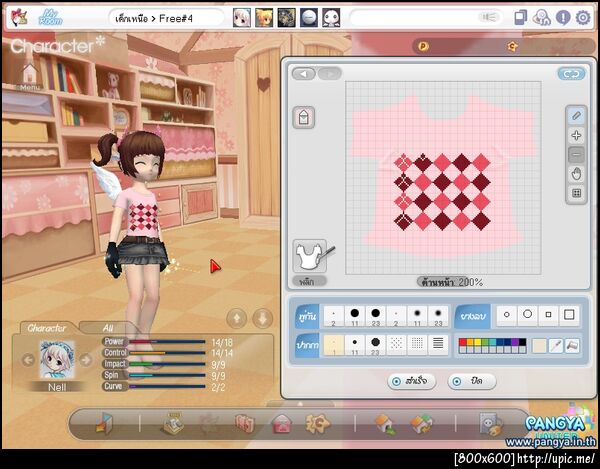Image resolution: width=600 pixels, height=469 pixels.
Task: Pick the yellow color swatch
Action: (478, 342)
